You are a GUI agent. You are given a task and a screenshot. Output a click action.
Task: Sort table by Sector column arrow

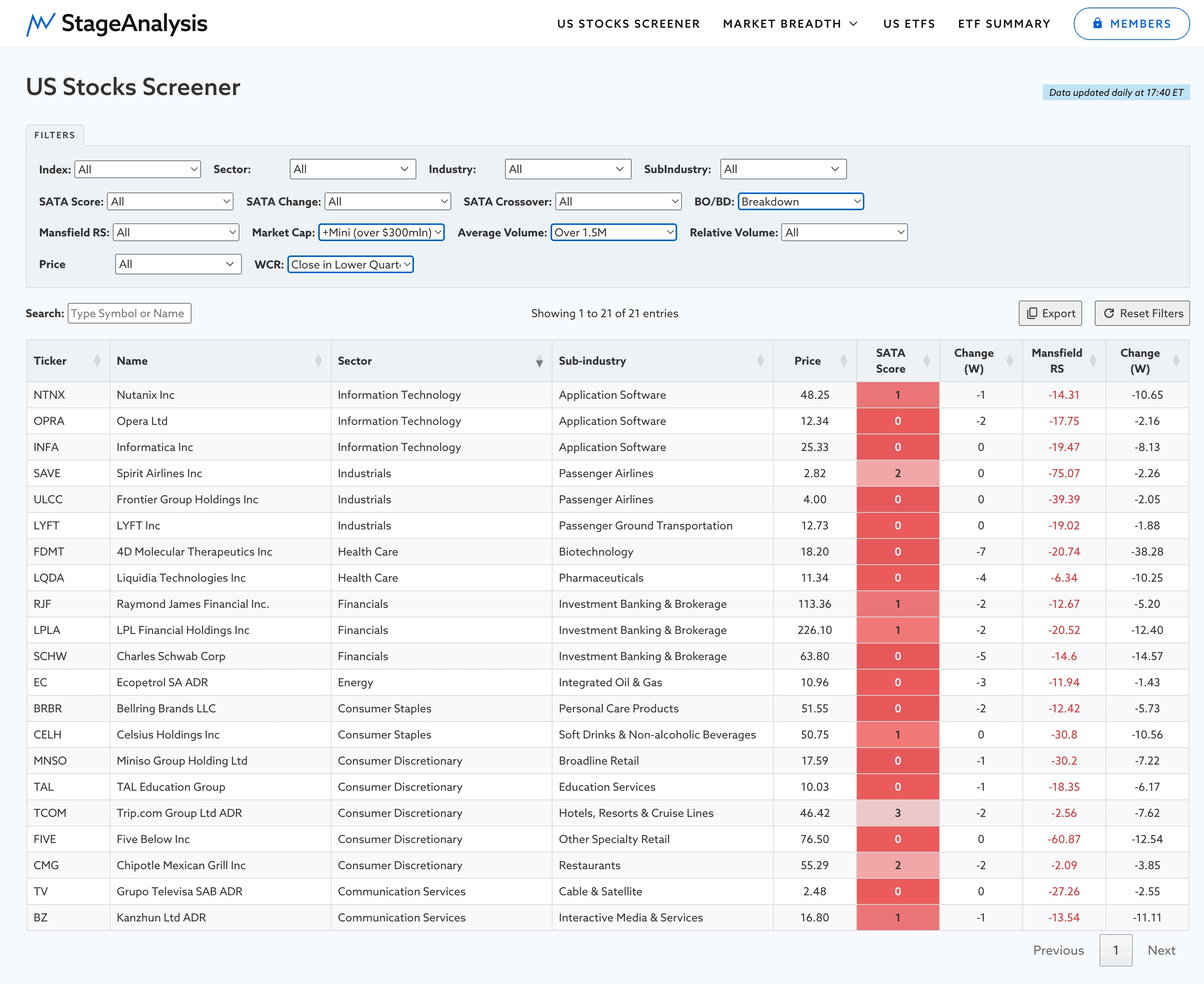coord(539,361)
